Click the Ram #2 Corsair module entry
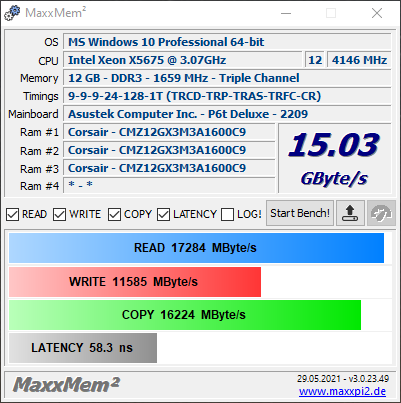The width and height of the screenshot is (401, 403). pos(169,150)
